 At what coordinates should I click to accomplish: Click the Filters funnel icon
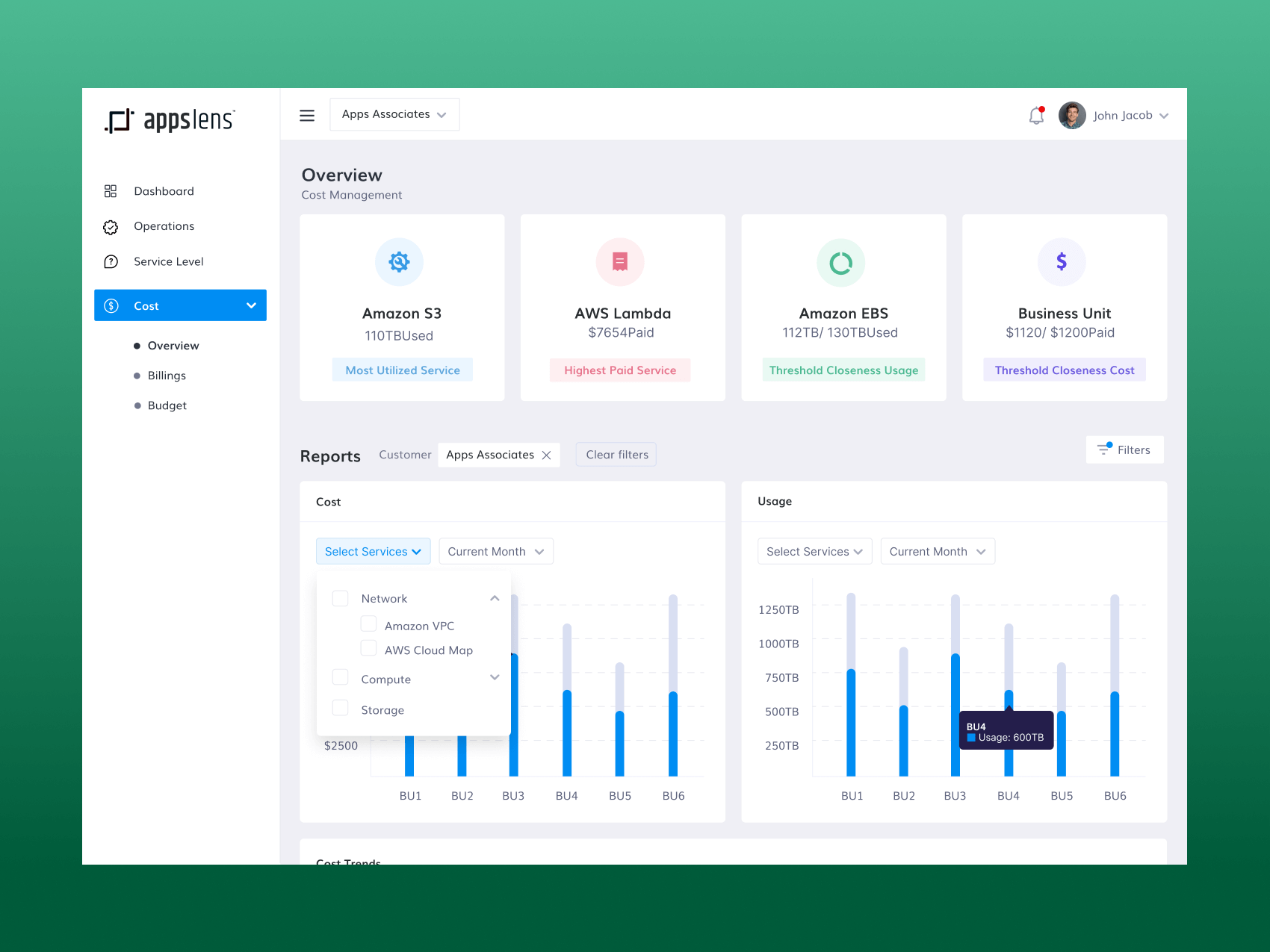point(1104,449)
